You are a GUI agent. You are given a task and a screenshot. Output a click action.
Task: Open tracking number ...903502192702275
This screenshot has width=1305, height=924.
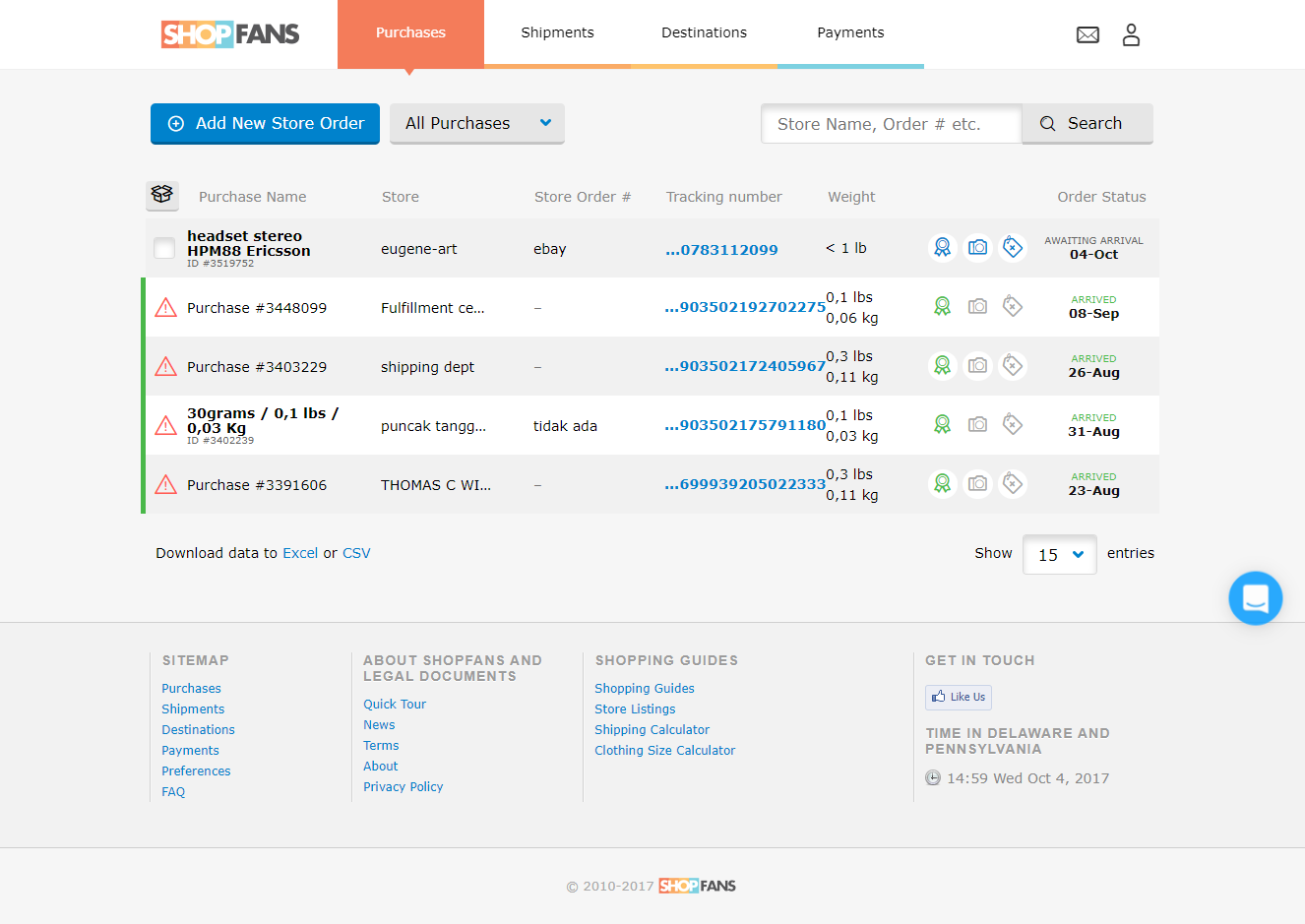(745, 307)
